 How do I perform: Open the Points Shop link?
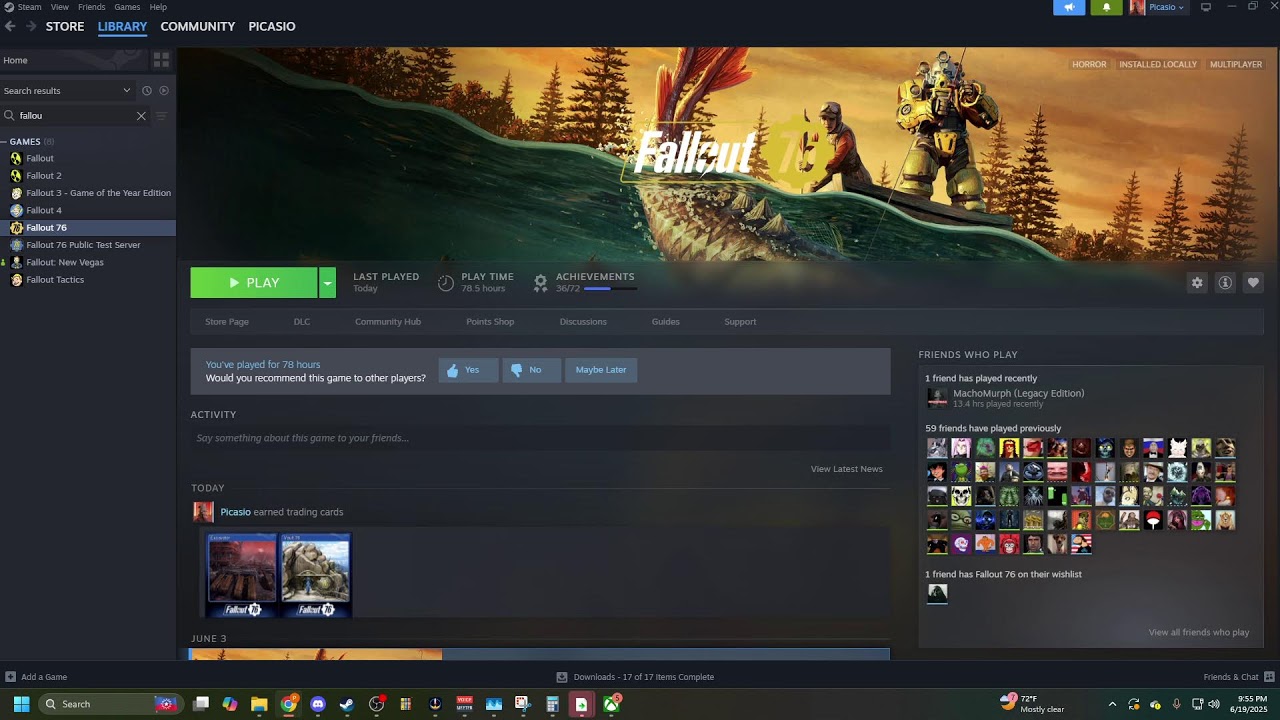click(x=490, y=322)
